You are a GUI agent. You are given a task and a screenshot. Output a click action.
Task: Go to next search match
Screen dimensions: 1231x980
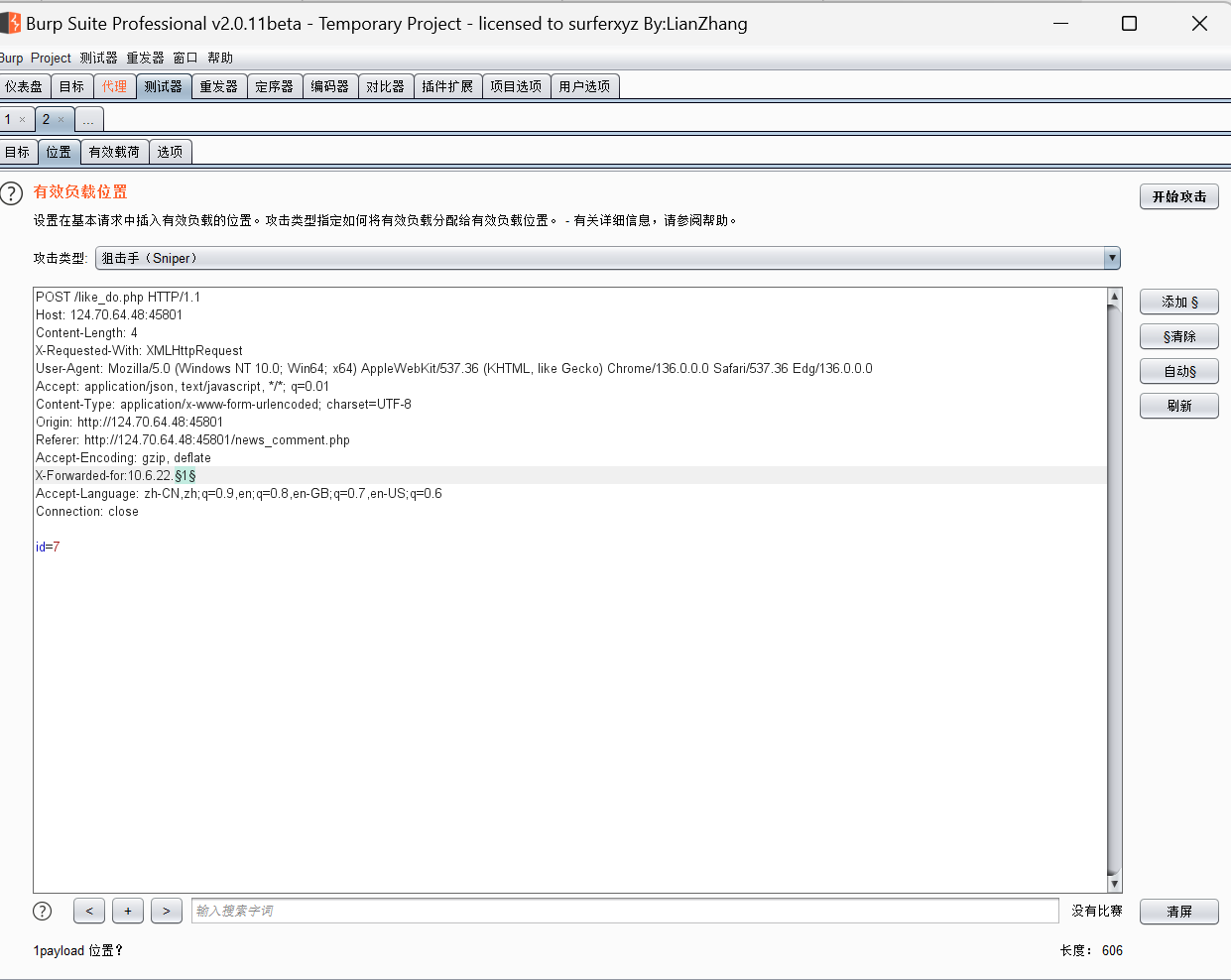[x=167, y=911]
